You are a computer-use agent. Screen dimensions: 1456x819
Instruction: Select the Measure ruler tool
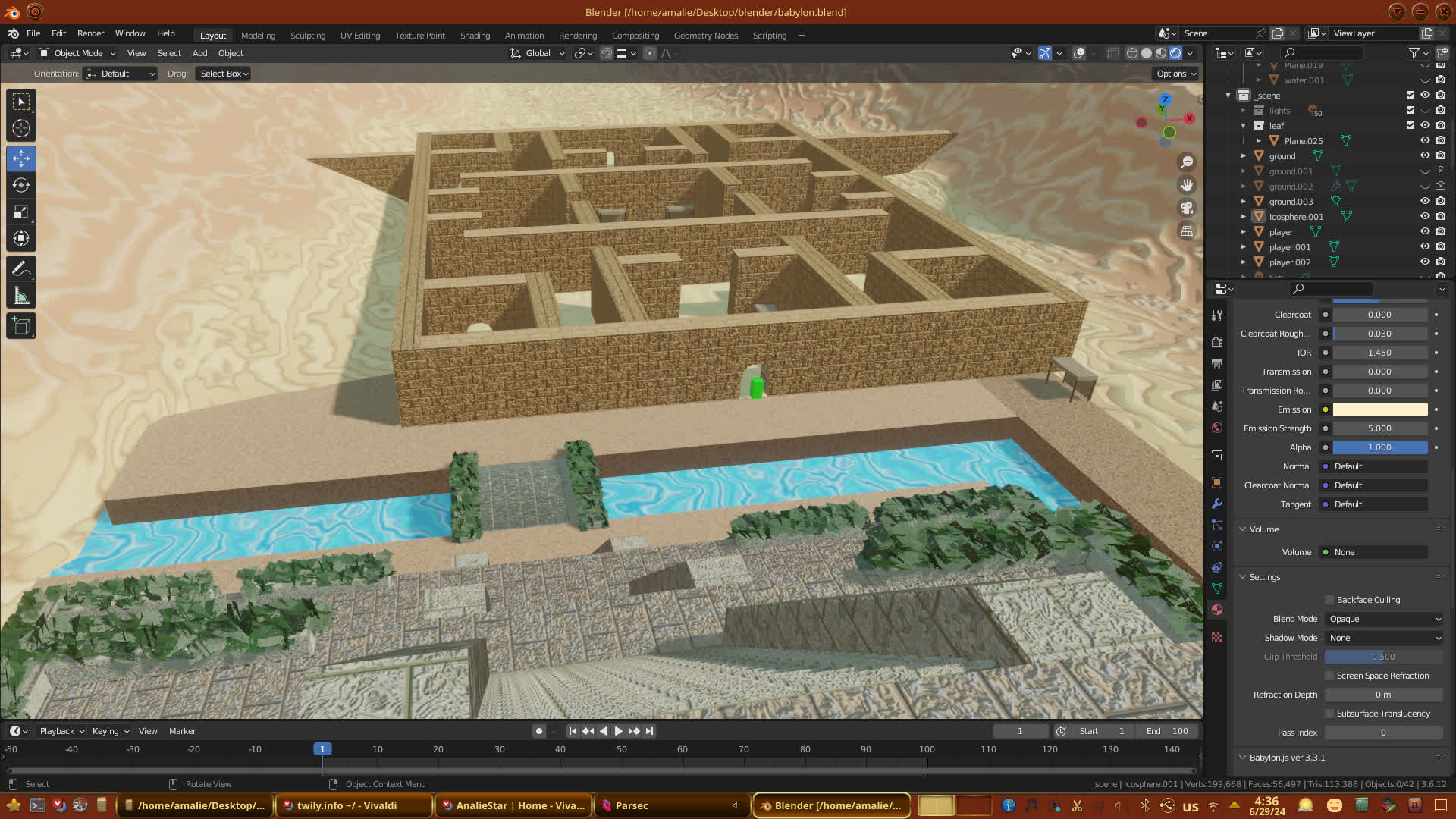click(21, 296)
